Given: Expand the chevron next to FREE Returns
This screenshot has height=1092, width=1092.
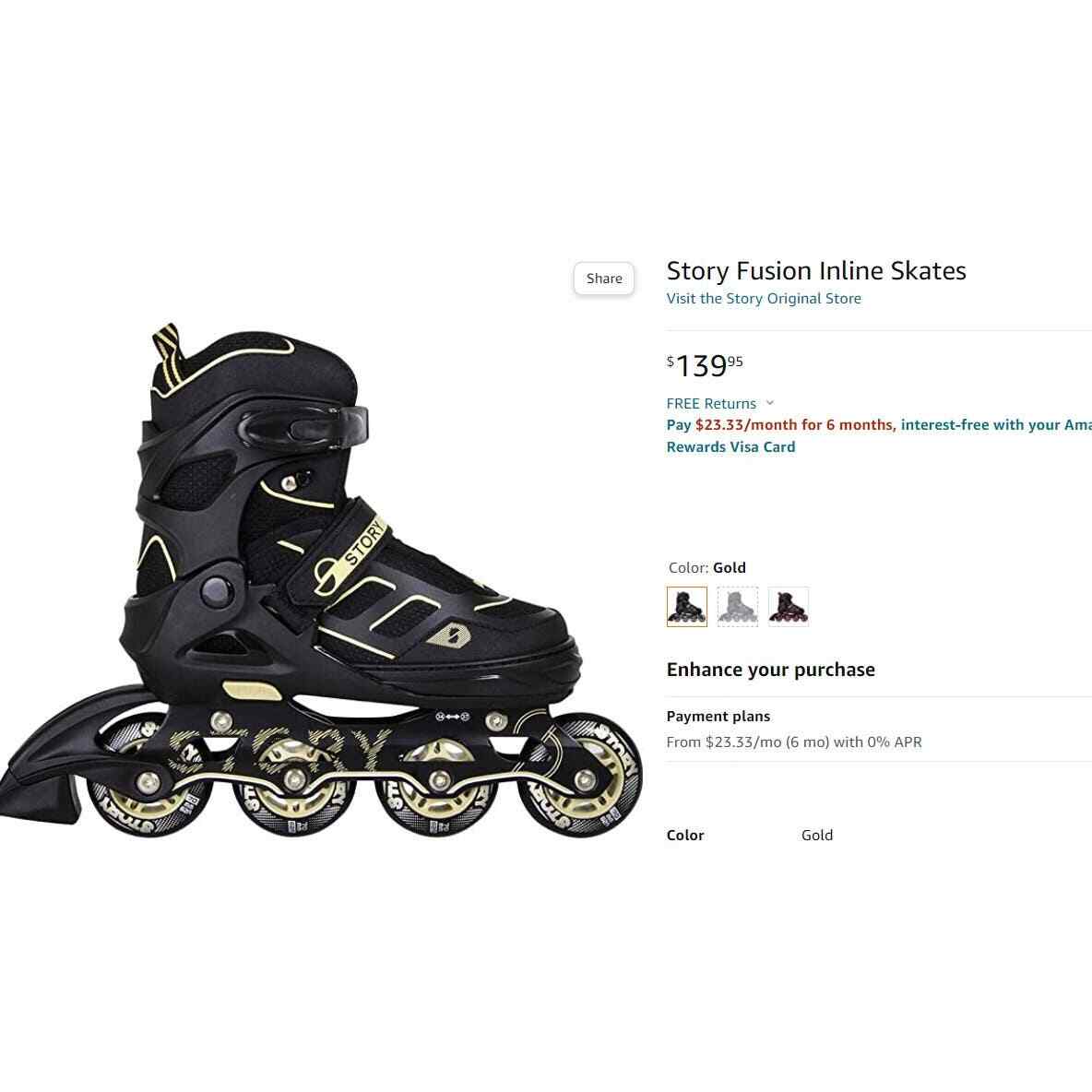Looking at the screenshot, I should 769,403.
